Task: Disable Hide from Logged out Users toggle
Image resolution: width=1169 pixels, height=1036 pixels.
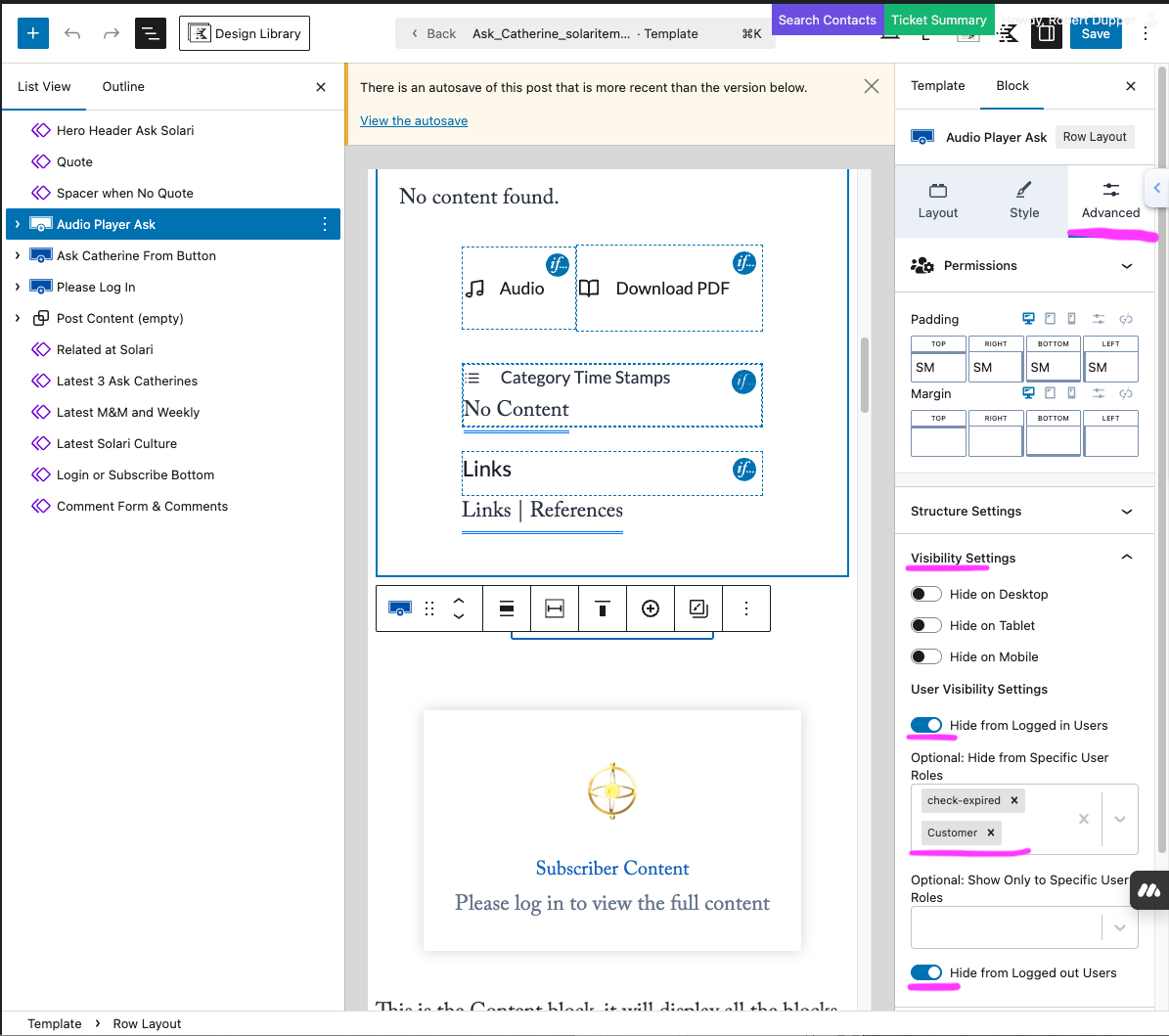Action: pos(926,972)
